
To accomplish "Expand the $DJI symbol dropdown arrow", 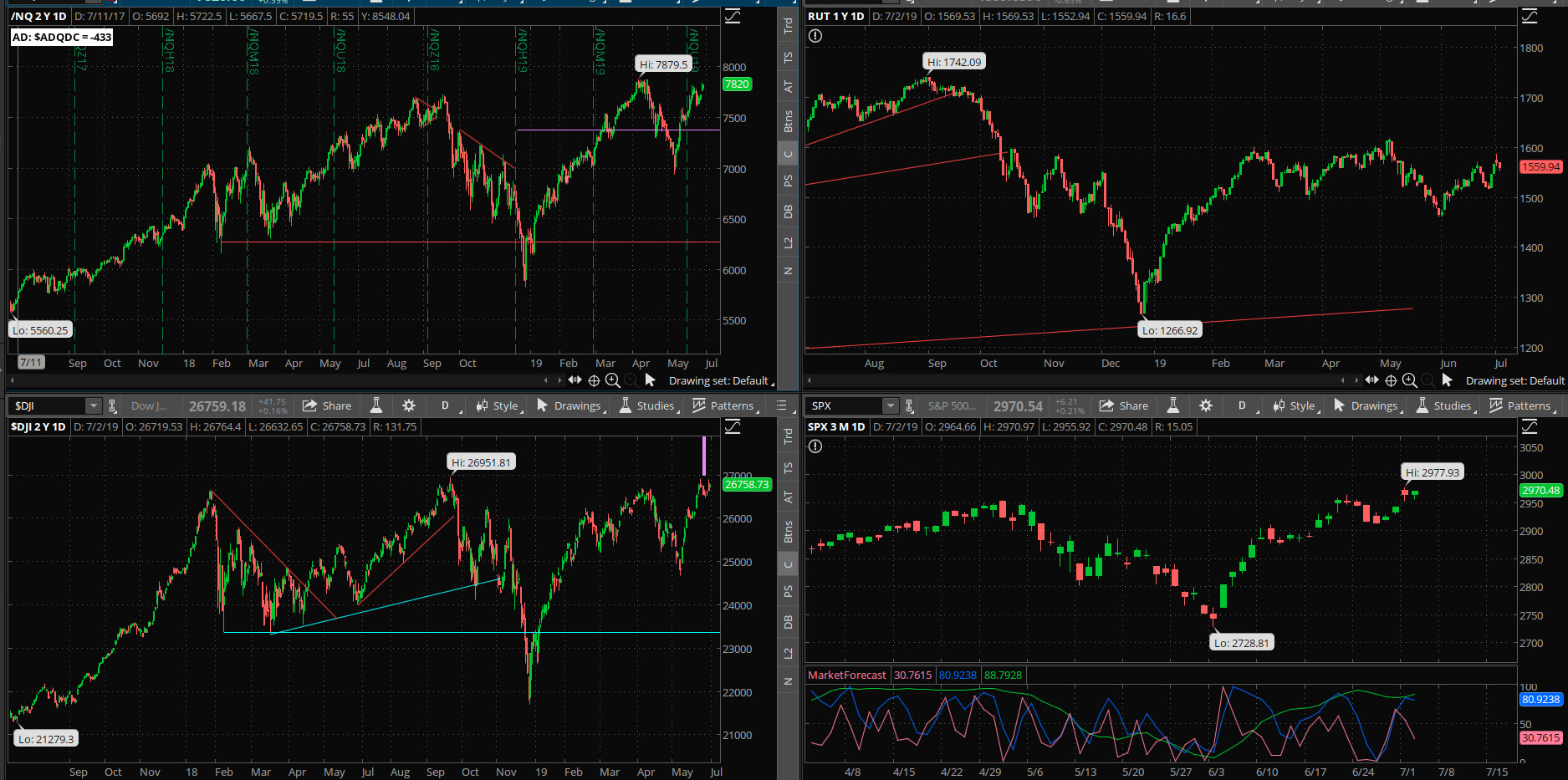I will (93, 405).
